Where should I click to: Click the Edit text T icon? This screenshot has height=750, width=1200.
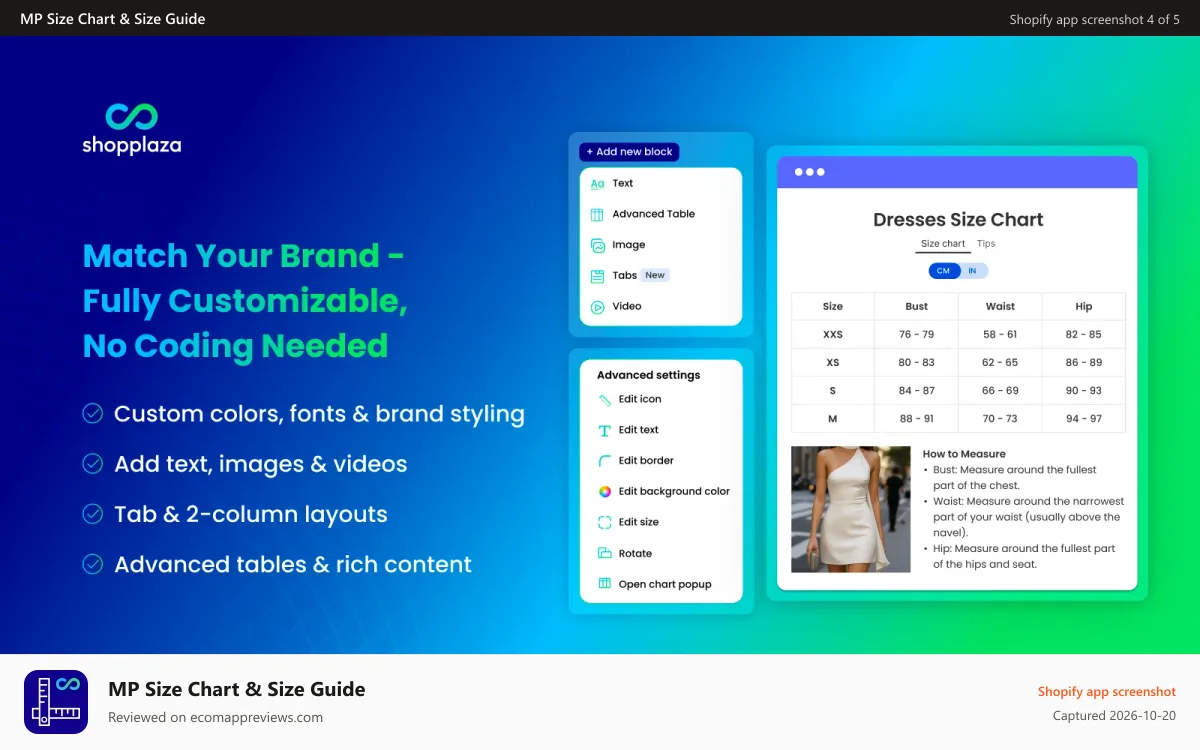[604, 430]
